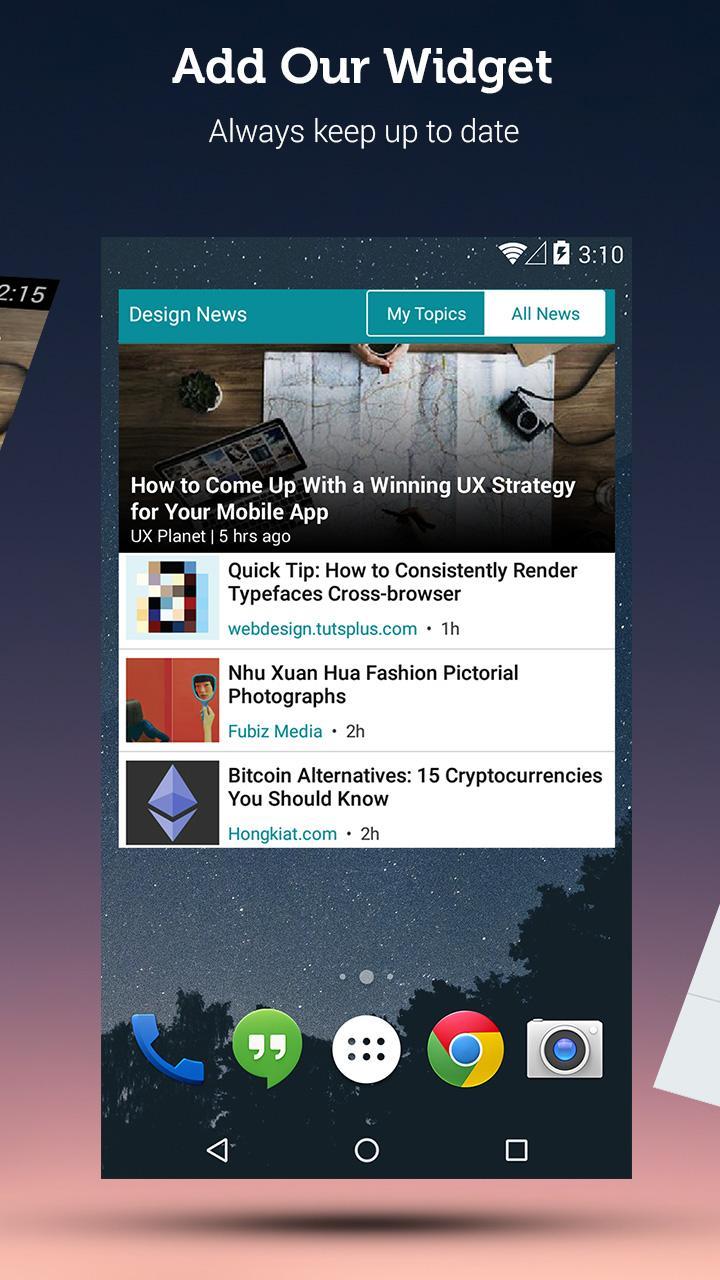Tap the Android back navigation button
Screen dimensions: 720x1280
point(217,1150)
